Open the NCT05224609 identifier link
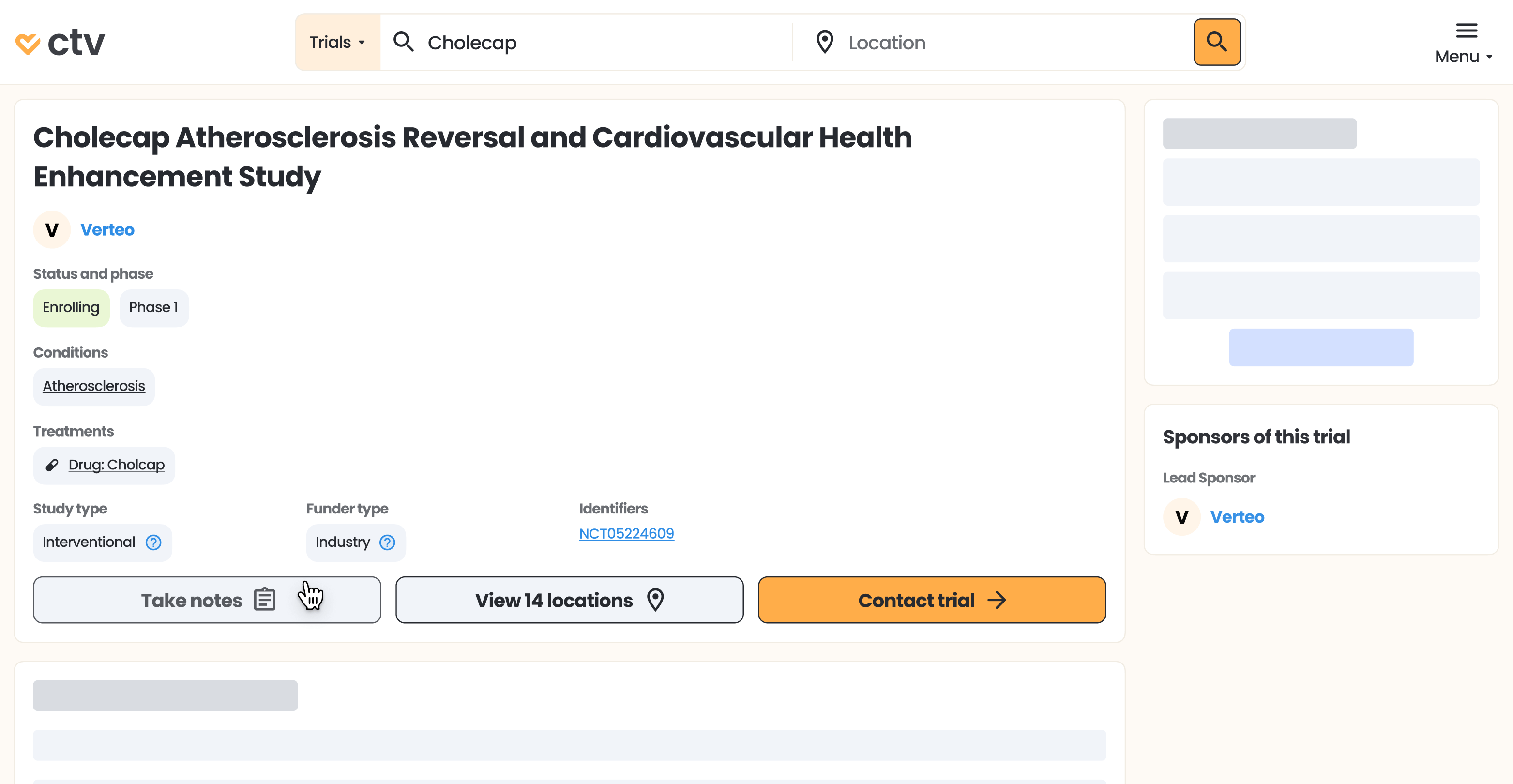1513x784 pixels. (626, 533)
